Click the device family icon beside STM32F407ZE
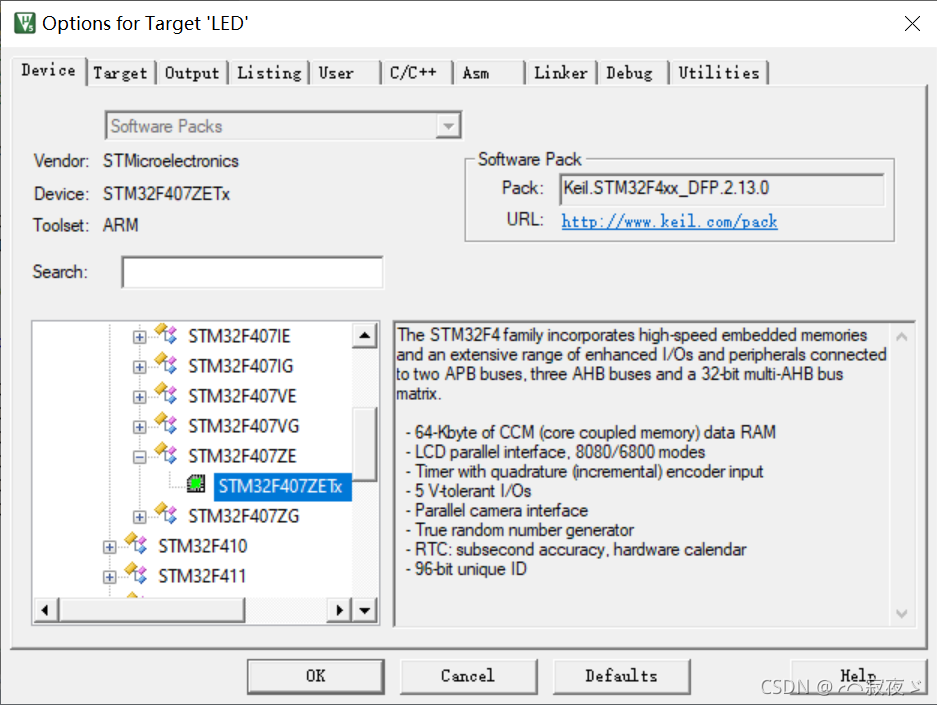 coord(166,454)
